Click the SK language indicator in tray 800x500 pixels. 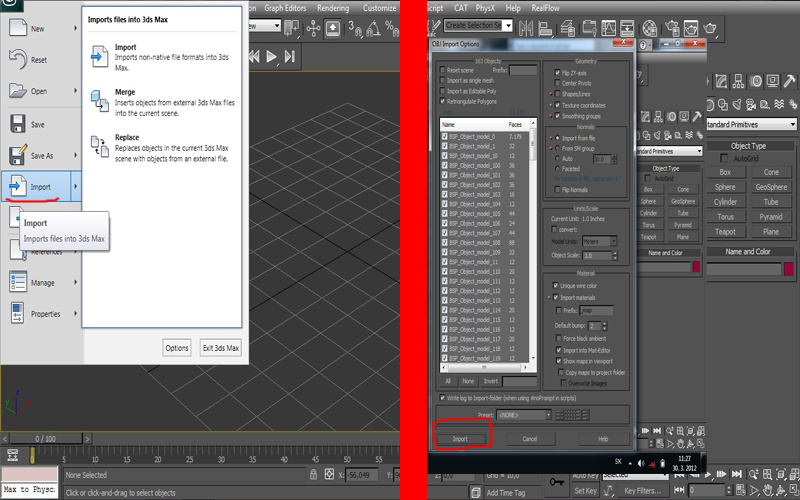point(618,462)
